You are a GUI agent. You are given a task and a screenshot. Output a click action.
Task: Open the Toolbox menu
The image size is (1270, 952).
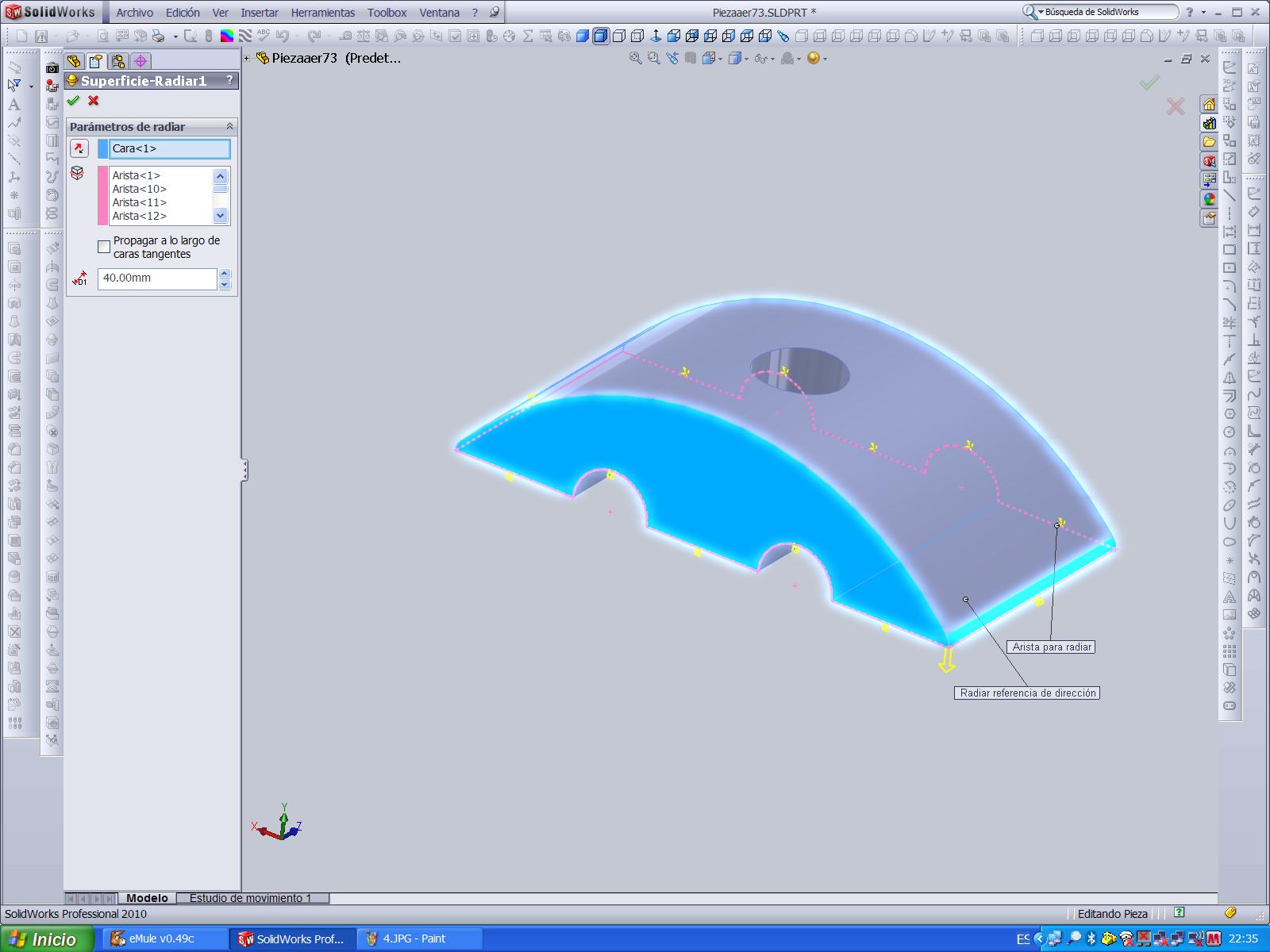pyautogui.click(x=387, y=13)
